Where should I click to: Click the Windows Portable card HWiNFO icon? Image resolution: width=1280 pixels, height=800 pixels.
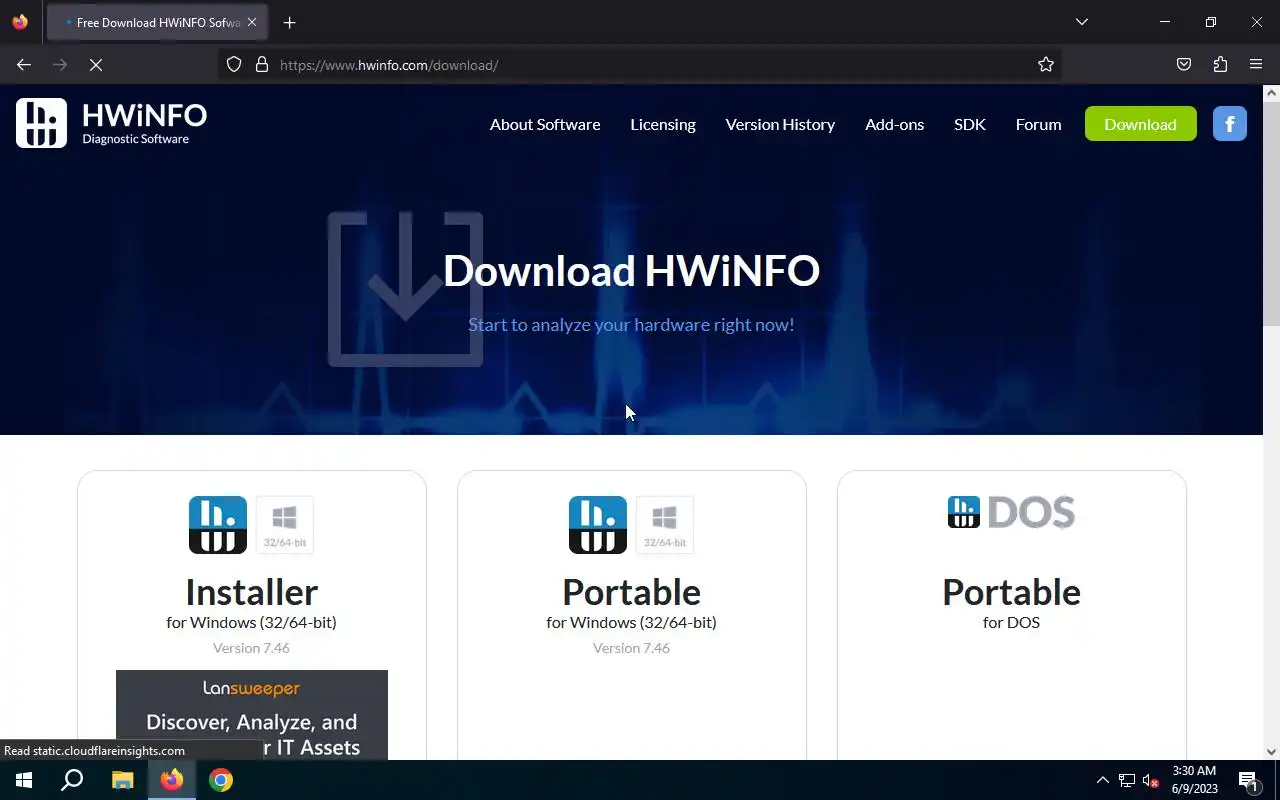(598, 525)
